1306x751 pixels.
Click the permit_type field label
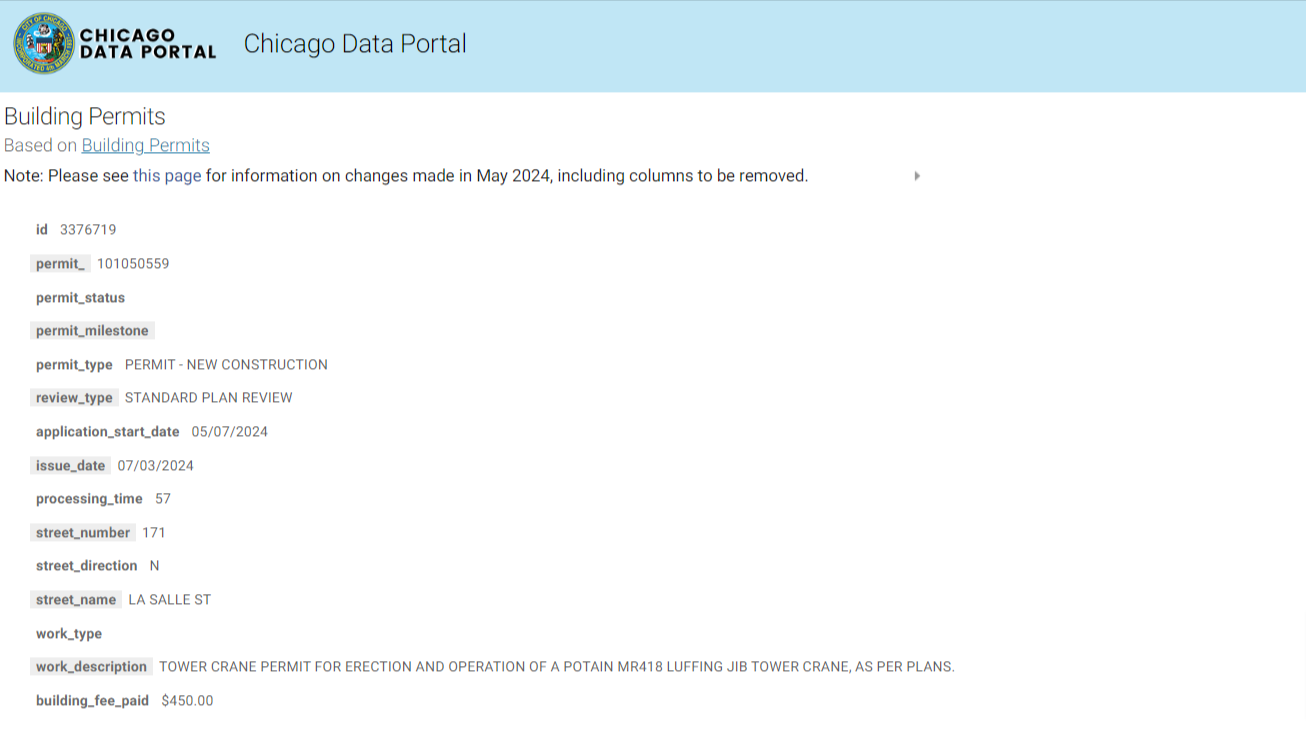click(x=74, y=365)
